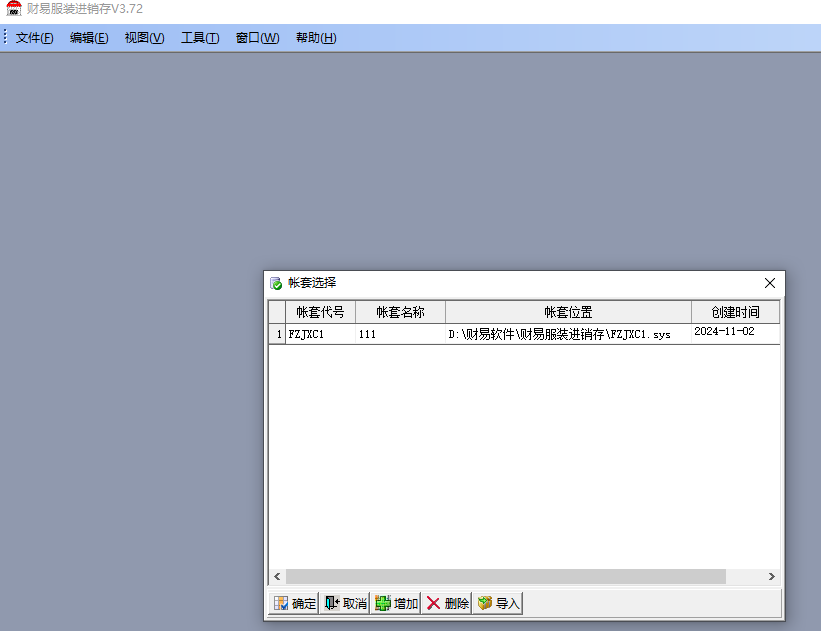The height and width of the screenshot is (631, 821).
Task: Open the 文件(F) menu
Action: point(35,38)
